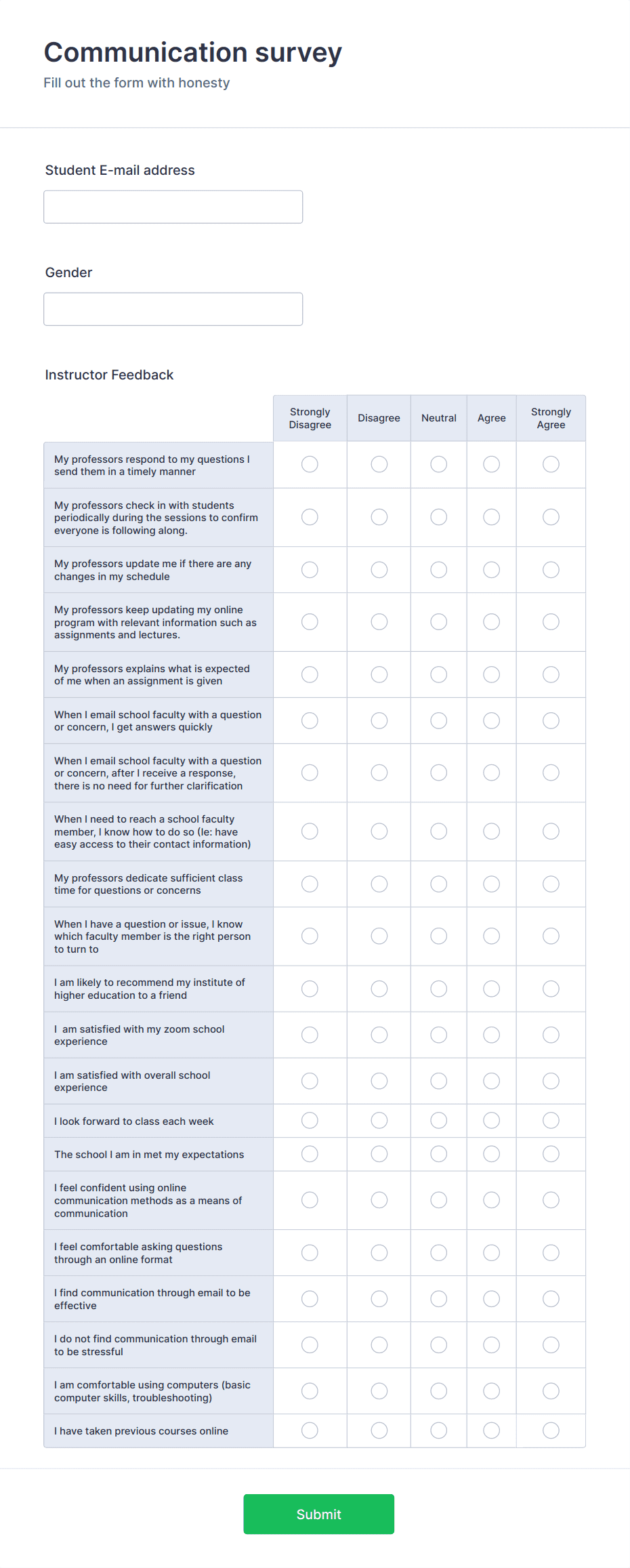This screenshot has width=630, height=1568.
Task: Select Strongly Agree for online program updates
Action: pos(551,621)
